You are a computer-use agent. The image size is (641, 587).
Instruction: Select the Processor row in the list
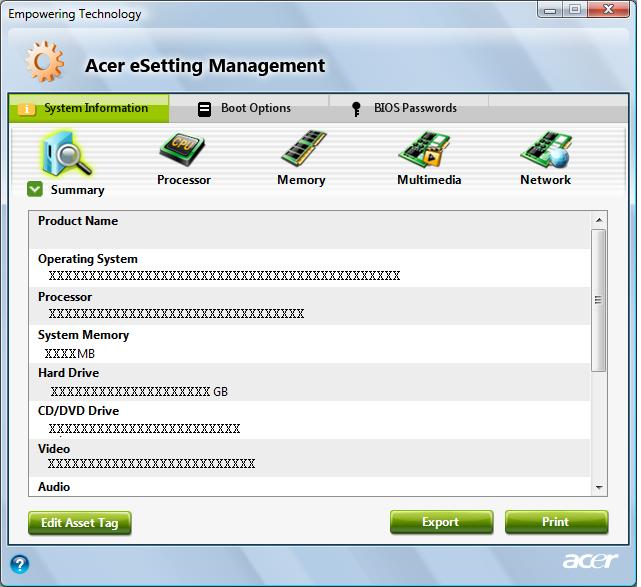[x=310, y=306]
